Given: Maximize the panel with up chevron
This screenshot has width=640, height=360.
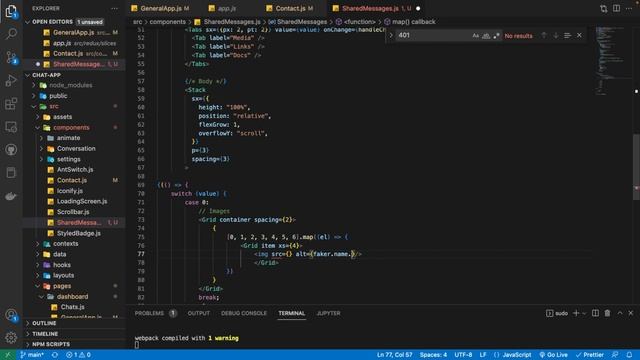Looking at the screenshot, I should coord(620,313).
